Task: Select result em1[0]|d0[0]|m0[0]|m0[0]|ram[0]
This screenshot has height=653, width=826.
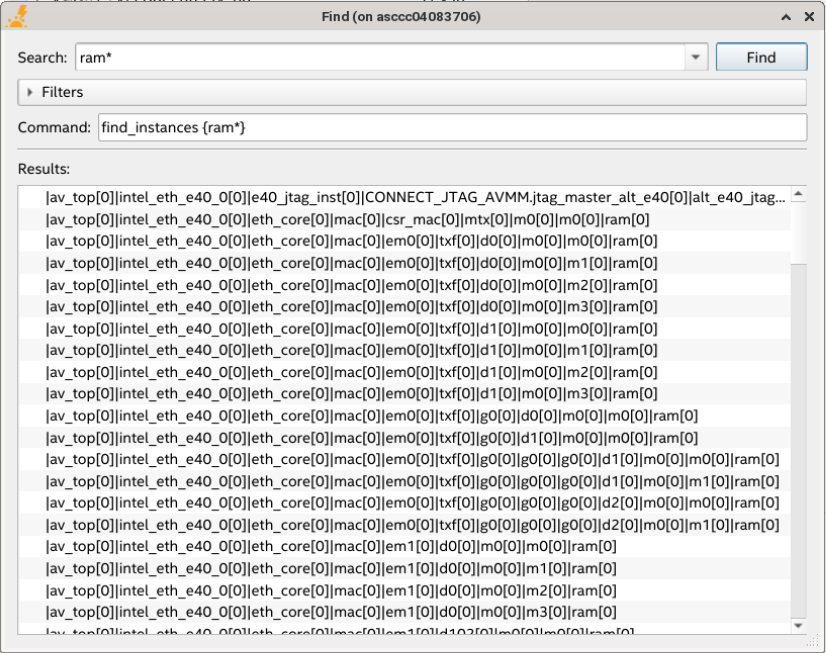Action: click(x=405, y=547)
